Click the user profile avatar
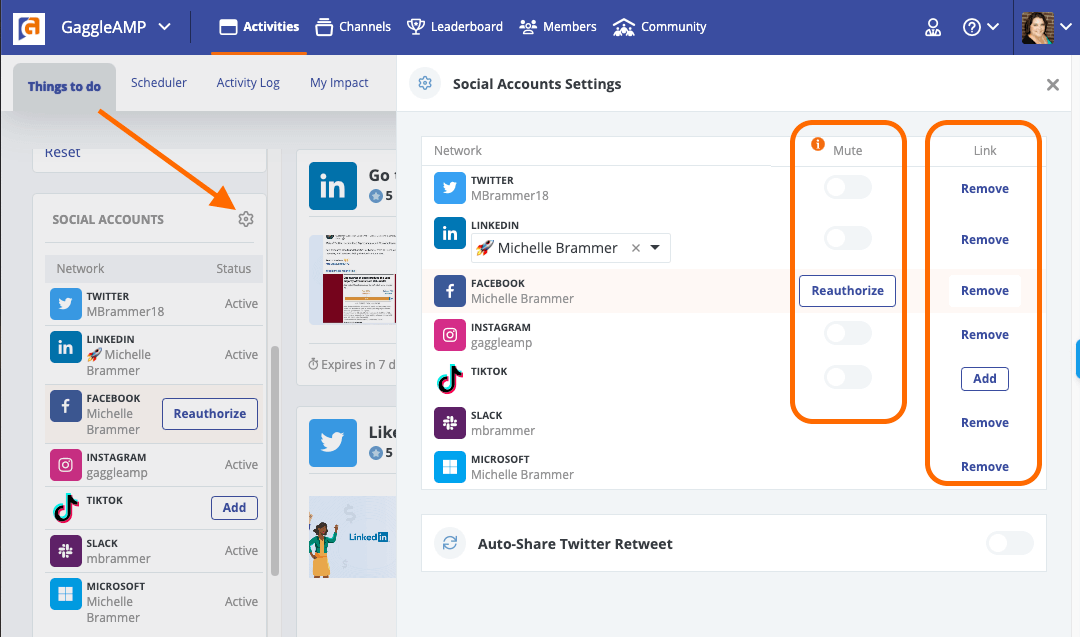 [1037, 28]
